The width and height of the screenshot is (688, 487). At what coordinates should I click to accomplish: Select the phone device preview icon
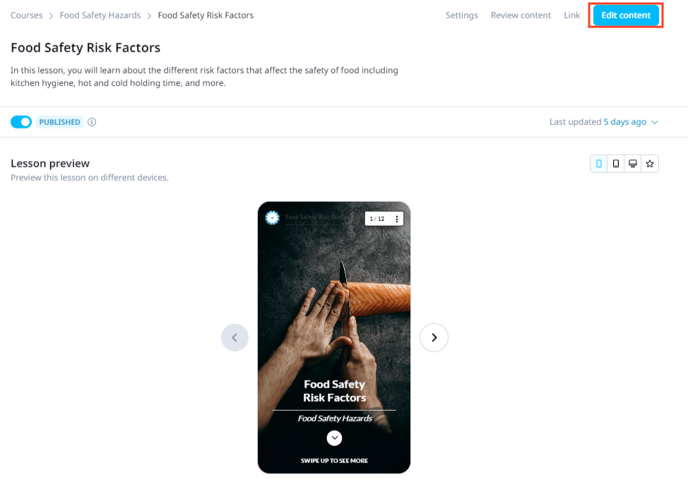[598, 164]
